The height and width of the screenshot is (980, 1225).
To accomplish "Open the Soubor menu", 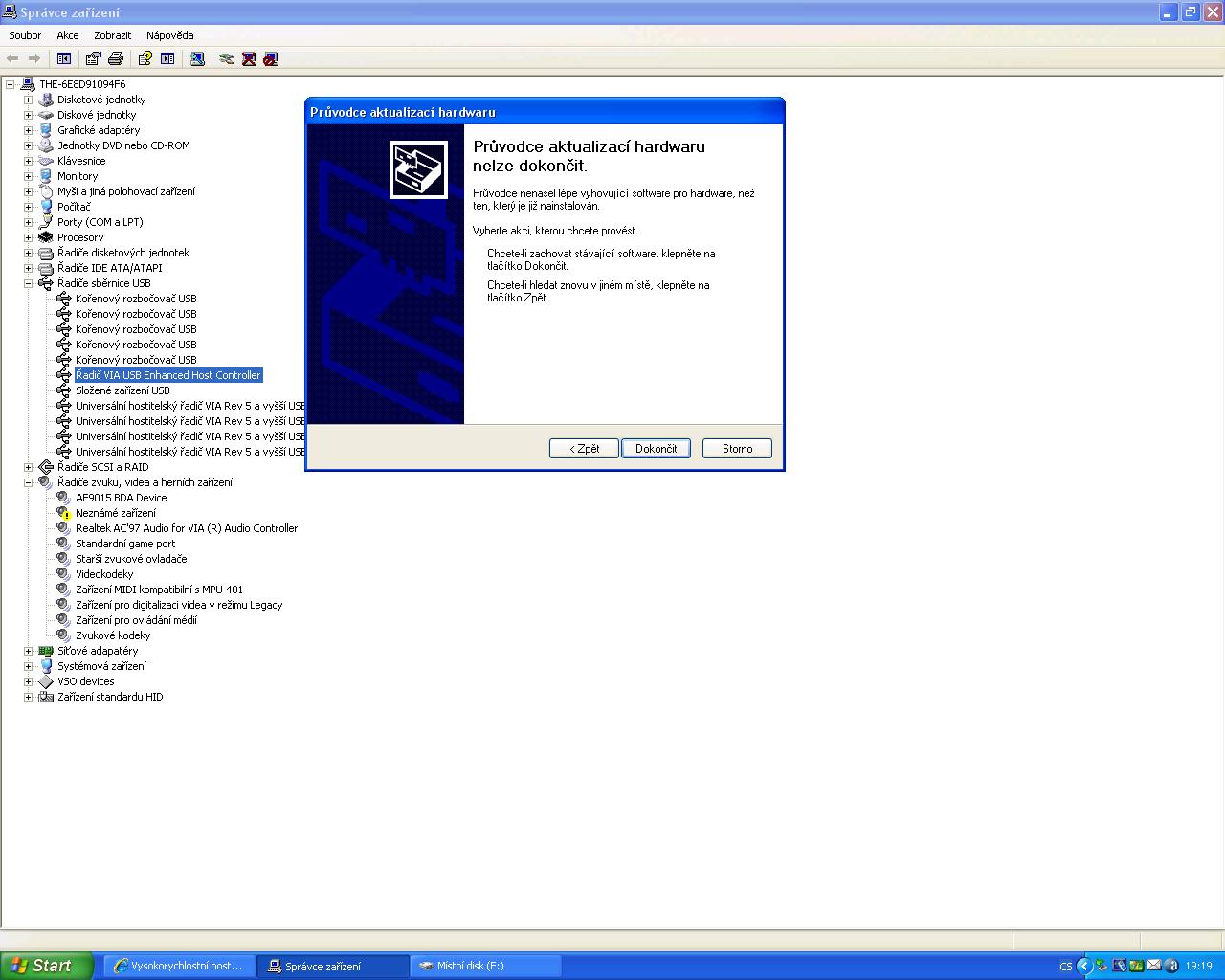I will click(x=25, y=35).
